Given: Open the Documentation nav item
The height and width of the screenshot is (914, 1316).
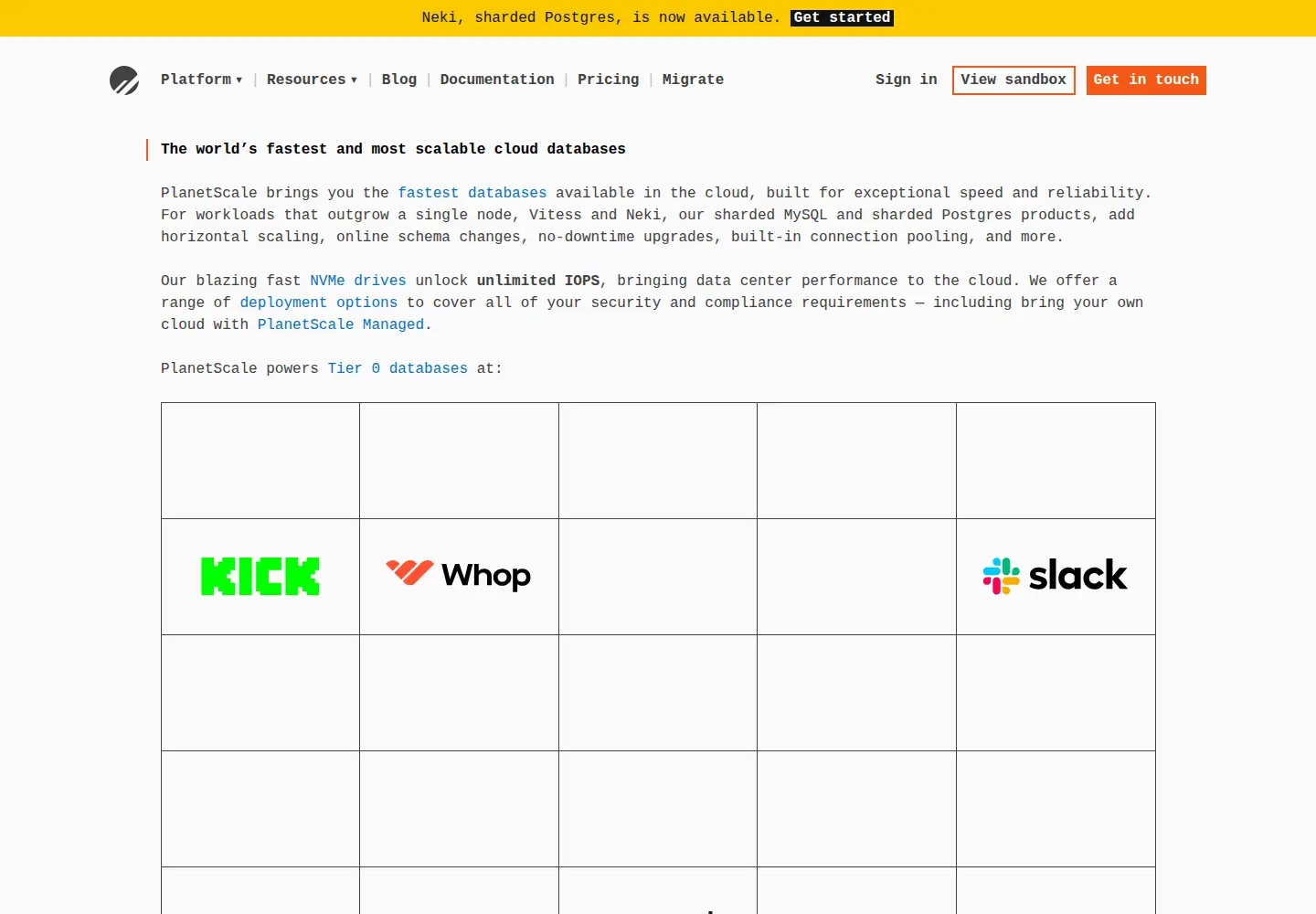Looking at the screenshot, I should (x=497, y=80).
